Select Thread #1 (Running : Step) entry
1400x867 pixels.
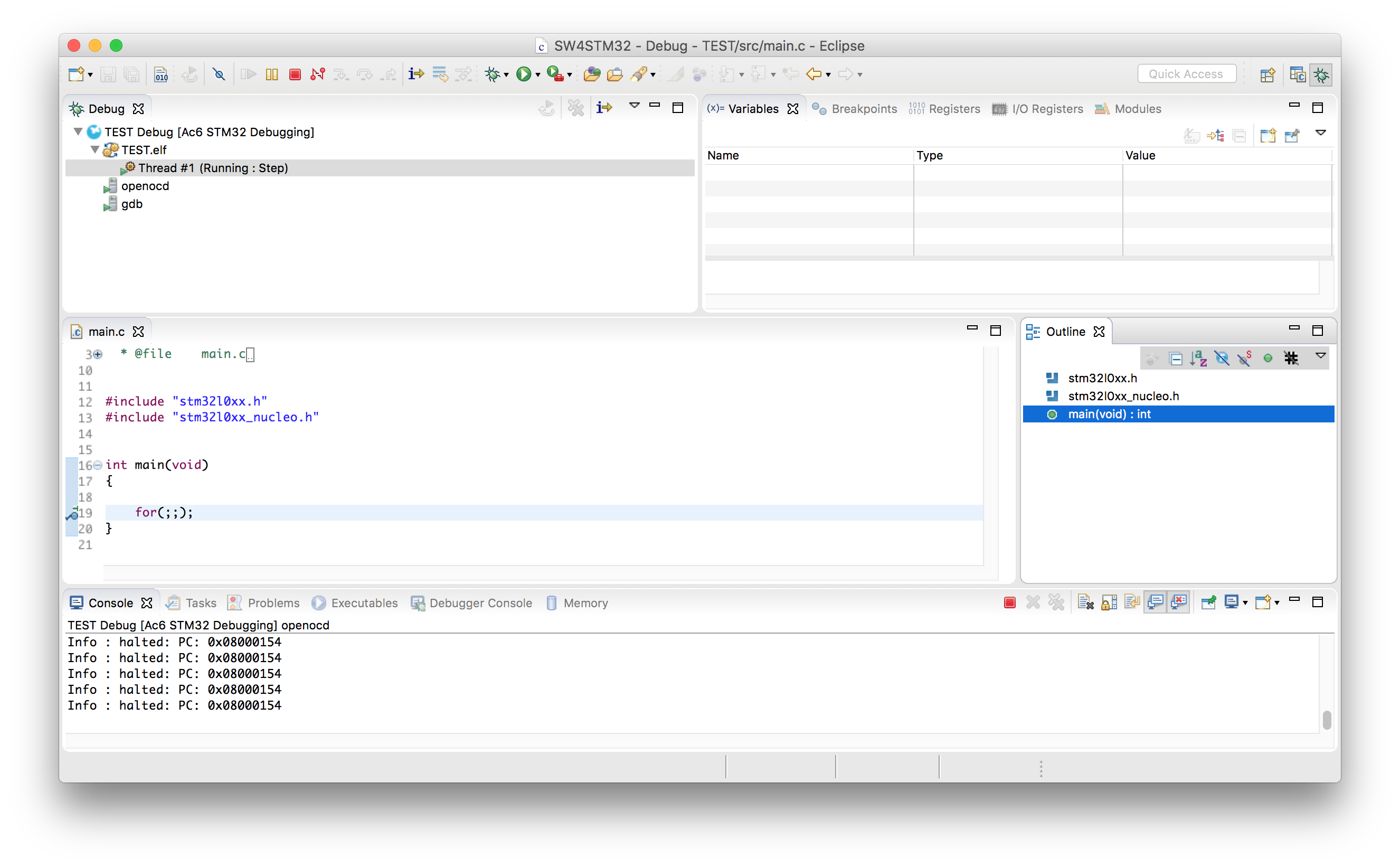click(x=213, y=168)
